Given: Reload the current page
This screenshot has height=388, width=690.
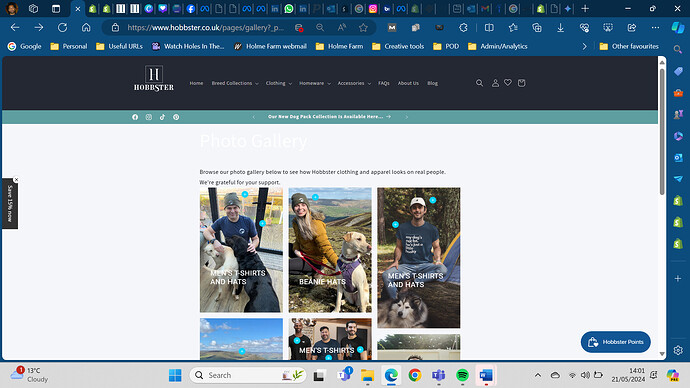Looking at the screenshot, I should coord(62,27).
